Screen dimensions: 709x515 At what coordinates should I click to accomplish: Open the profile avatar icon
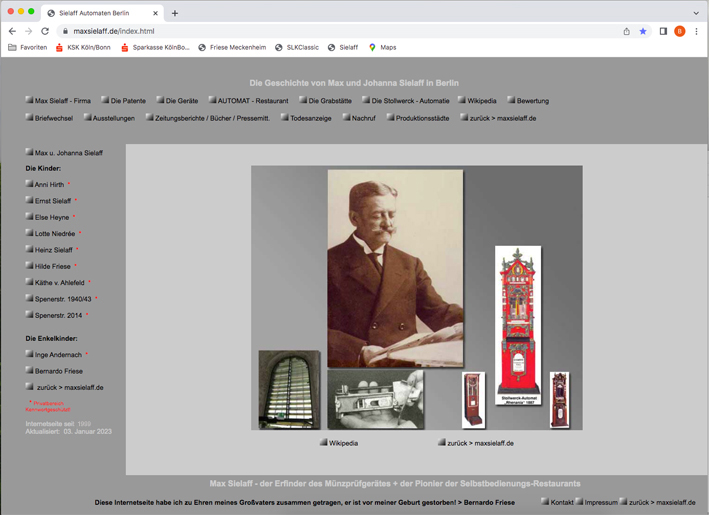click(x=680, y=31)
